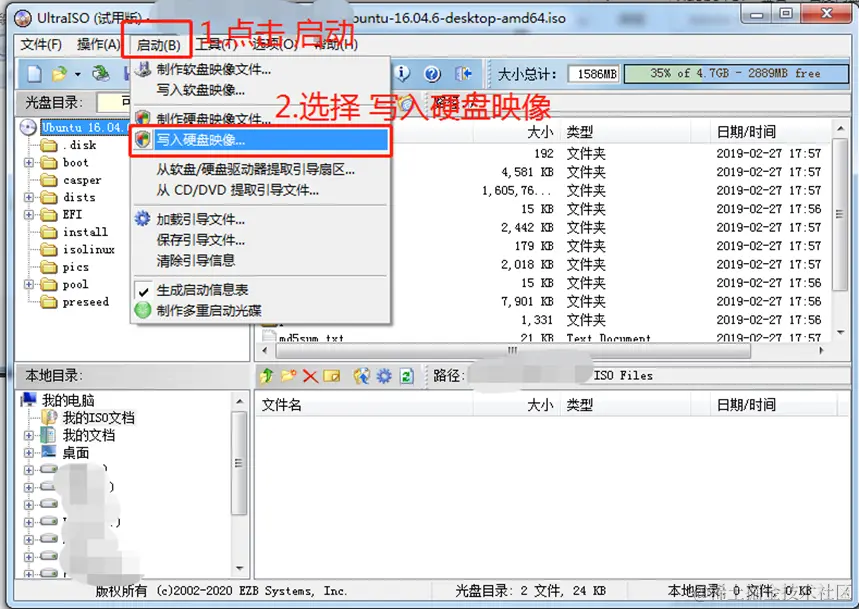Go up one folder in local toolbar
The width and height of the screenshot is (859, 609).
pyautogui.click(x=267, y=376)
